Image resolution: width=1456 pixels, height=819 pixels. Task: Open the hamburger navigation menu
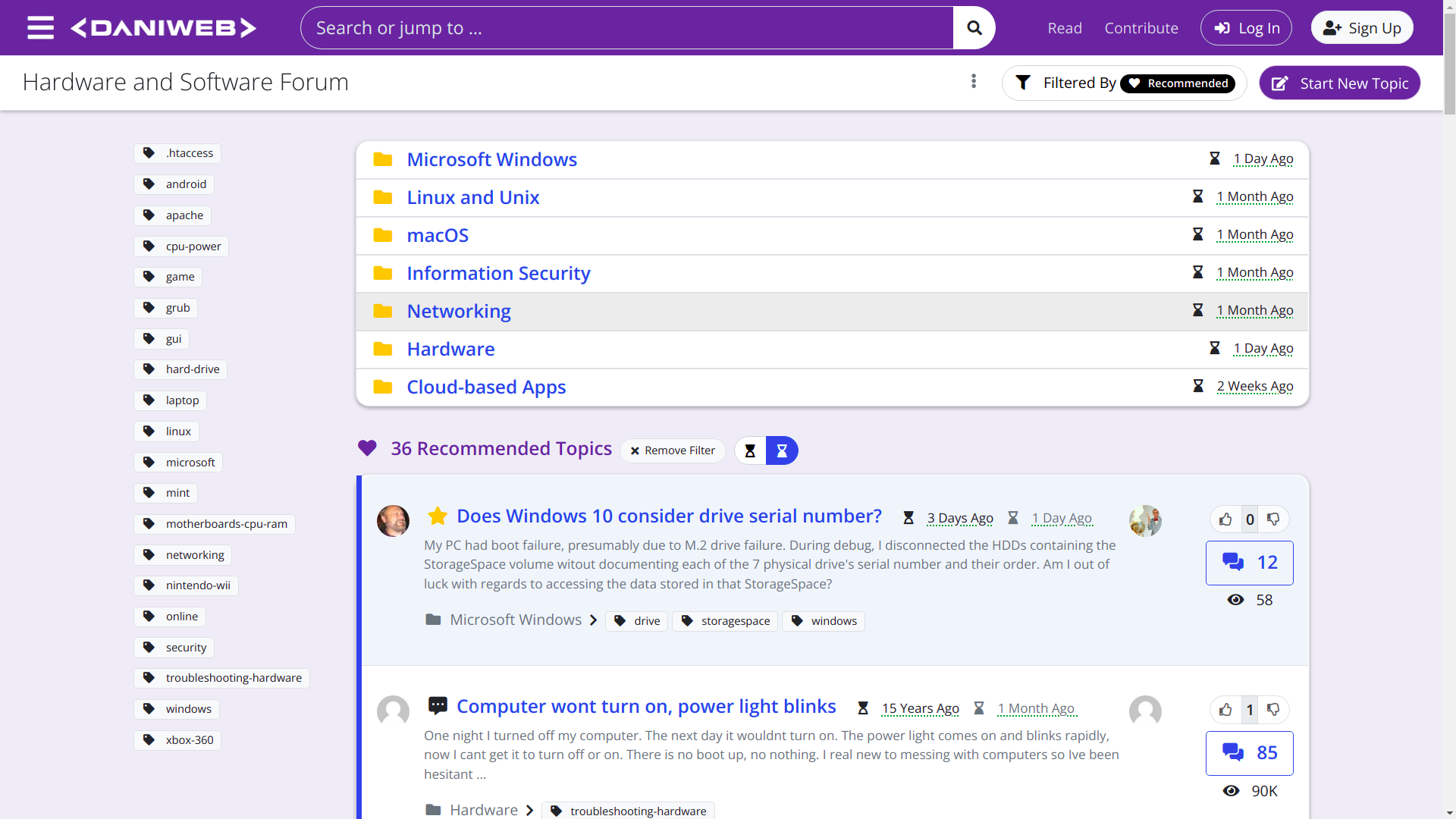click(x=40, y=28)
